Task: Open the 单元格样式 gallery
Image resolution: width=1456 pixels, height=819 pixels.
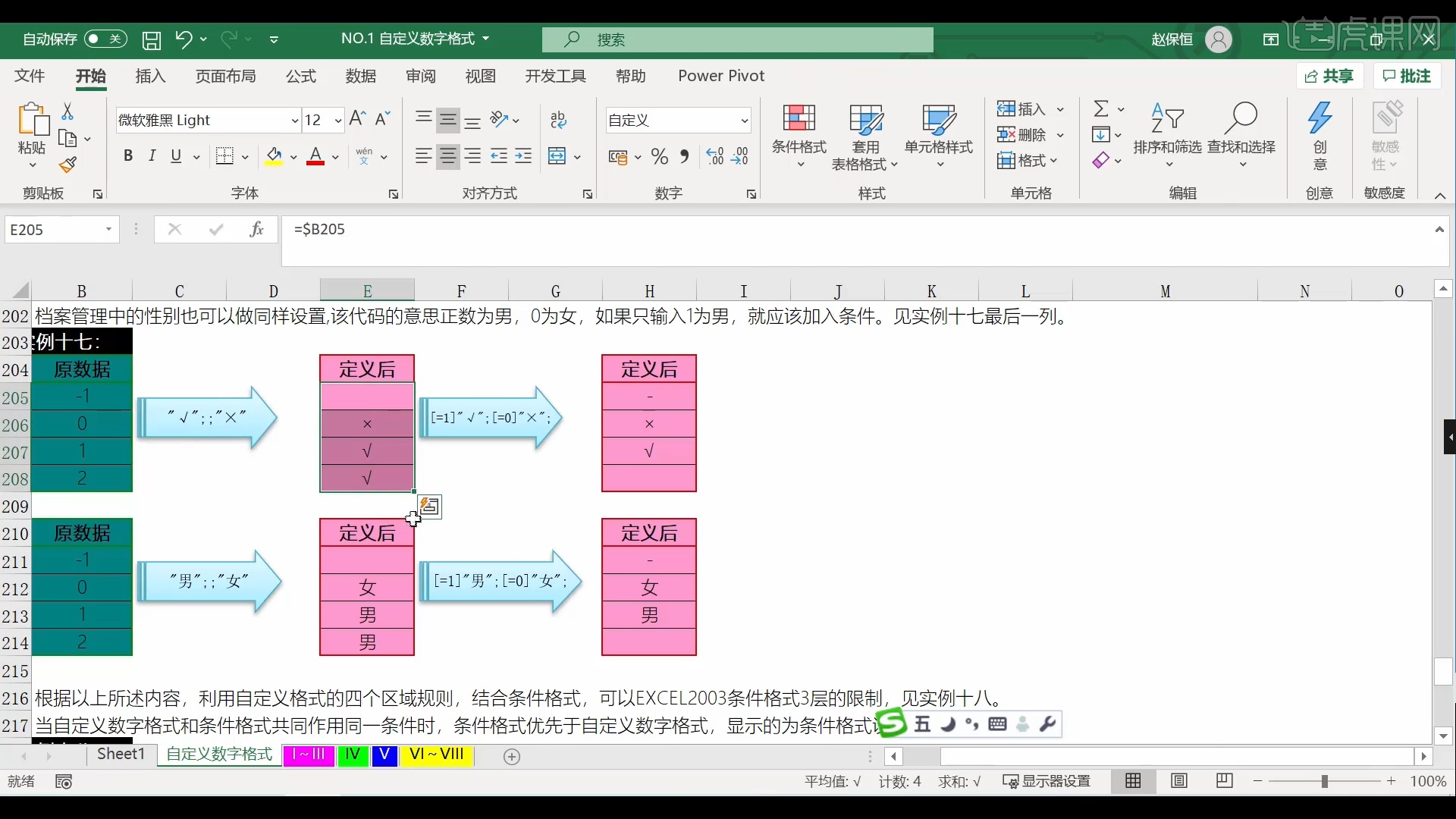Action: click(x=939, y=135)
